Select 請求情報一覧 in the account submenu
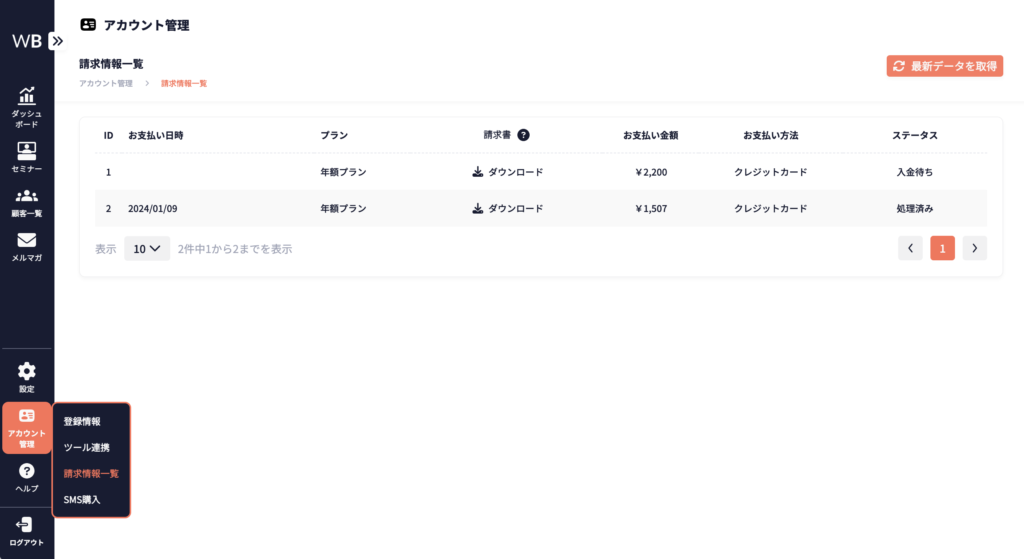1024x559 pixels. coord(91,473)
